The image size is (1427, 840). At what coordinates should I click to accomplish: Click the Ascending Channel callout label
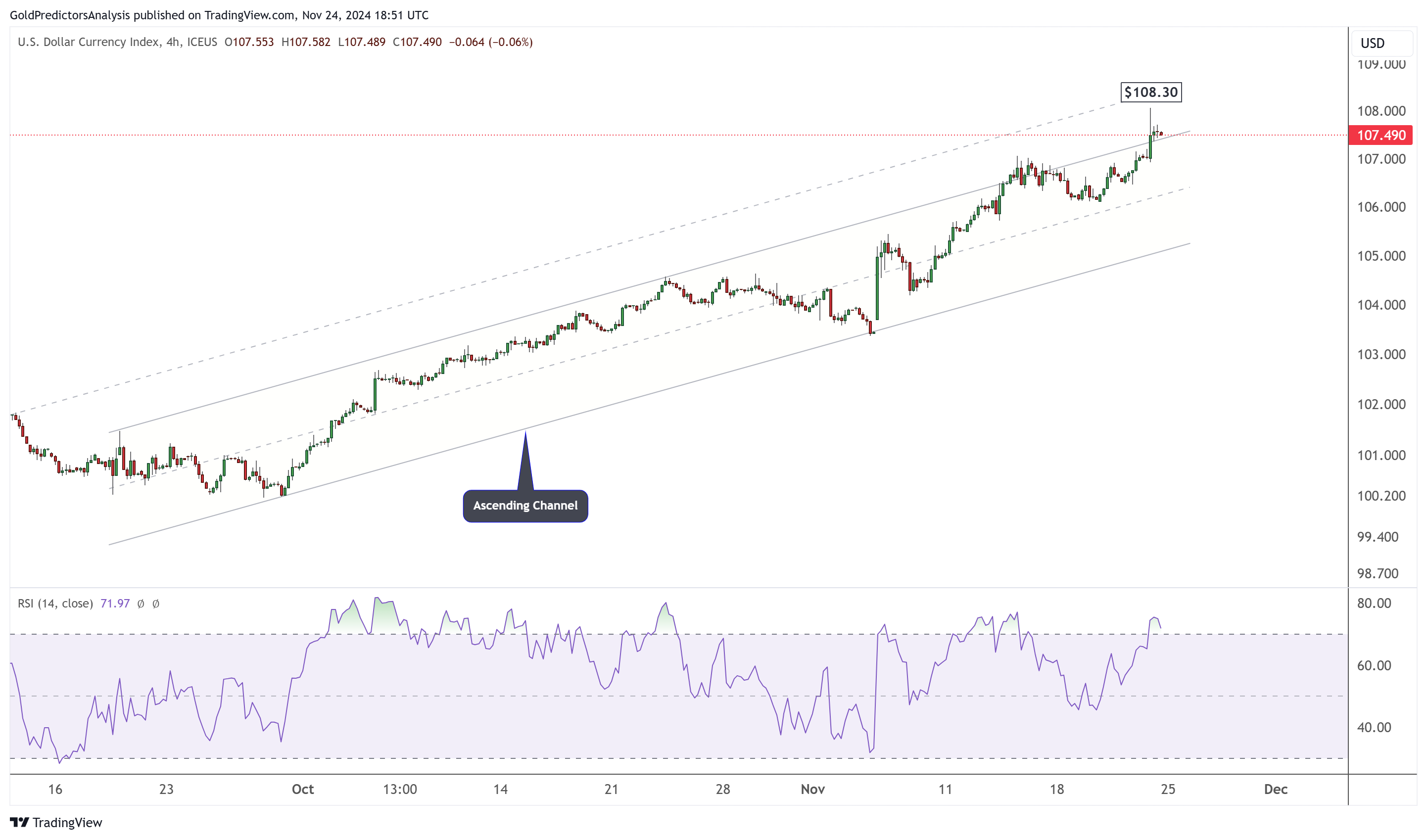click(525, 506)
